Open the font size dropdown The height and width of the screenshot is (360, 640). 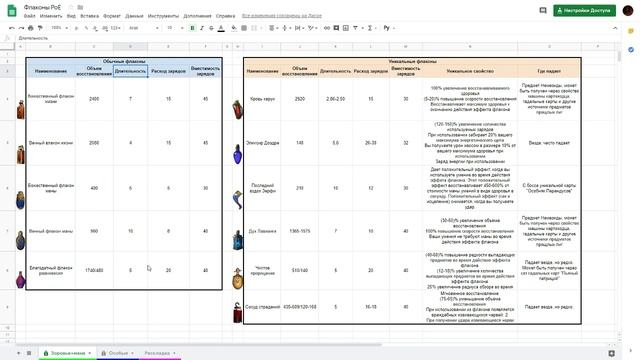pyautogui.click(x=175, y=28)
